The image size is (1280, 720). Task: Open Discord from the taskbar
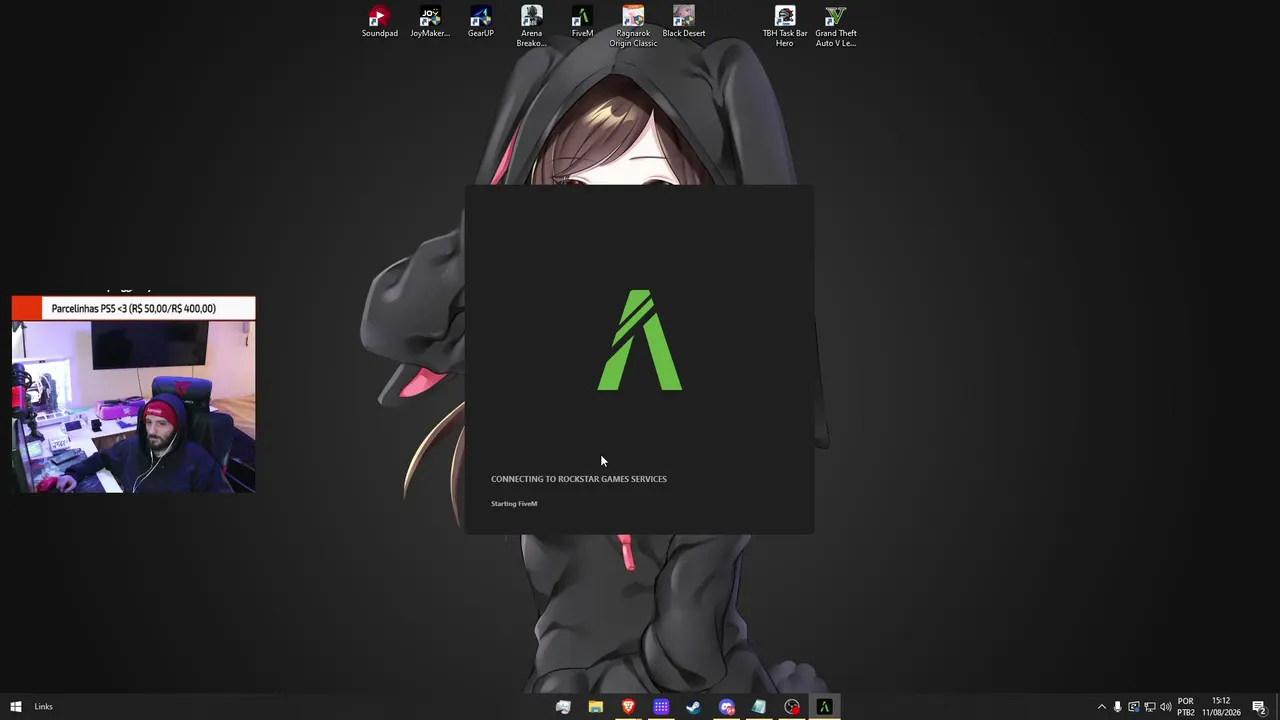click(727, 707)
